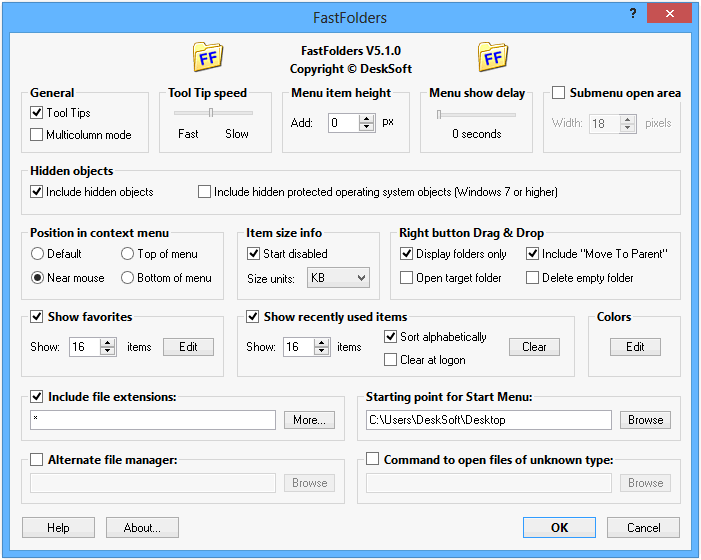This screenshot has height=560, width=701.
Task: Enable hidden protected operating system objects
Action: 204,192
